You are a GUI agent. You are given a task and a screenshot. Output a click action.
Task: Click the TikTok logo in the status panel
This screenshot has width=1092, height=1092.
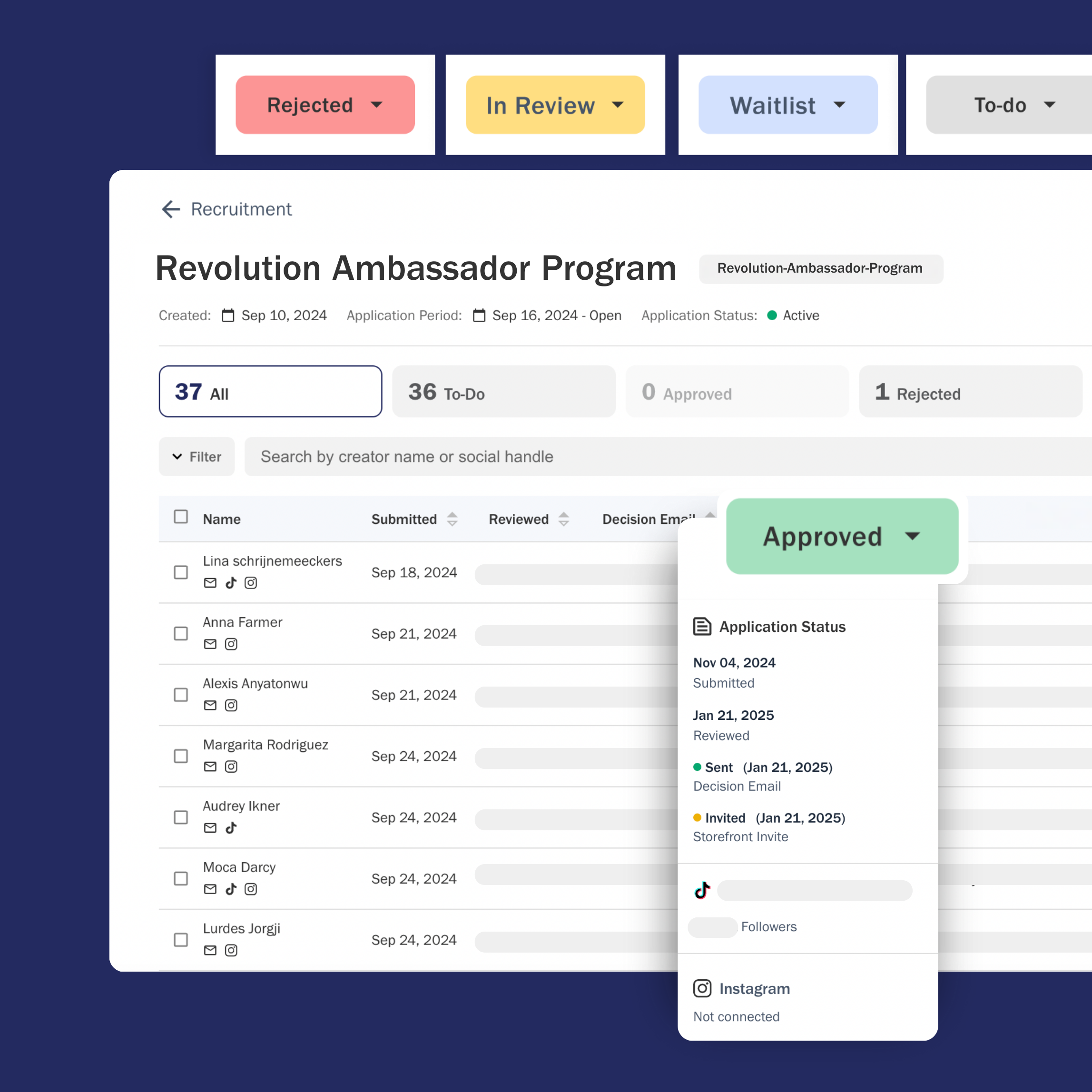pos(702,890)
